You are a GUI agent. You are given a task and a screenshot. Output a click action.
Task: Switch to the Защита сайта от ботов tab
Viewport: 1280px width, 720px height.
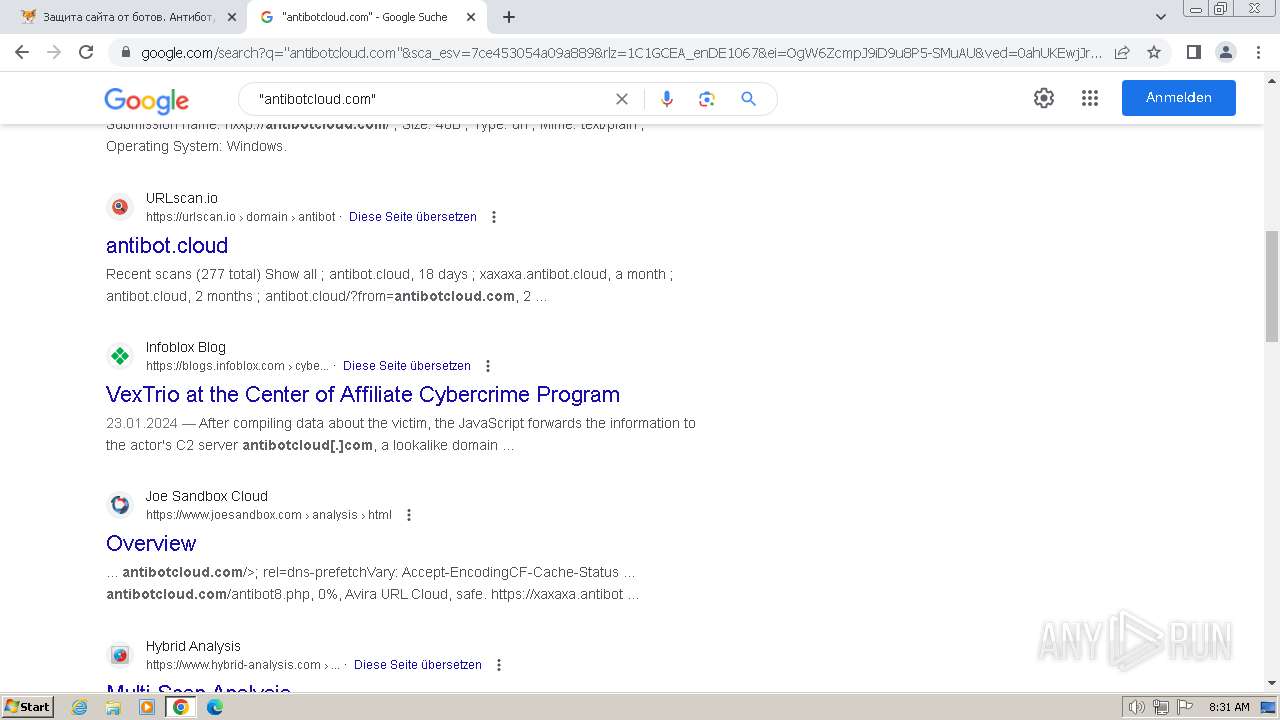pos(128,17)
